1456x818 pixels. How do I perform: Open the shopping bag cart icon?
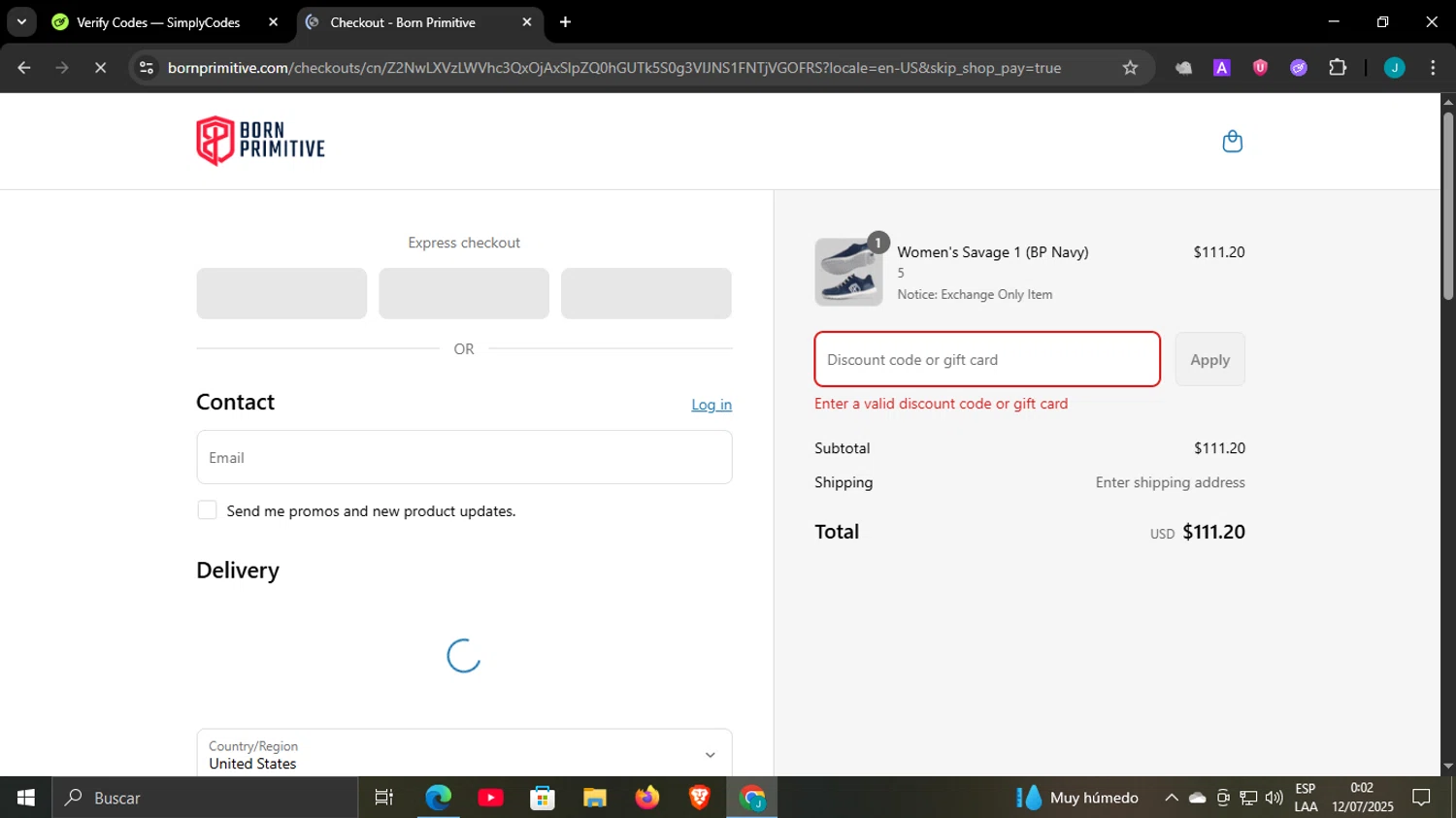(1232, 142)
